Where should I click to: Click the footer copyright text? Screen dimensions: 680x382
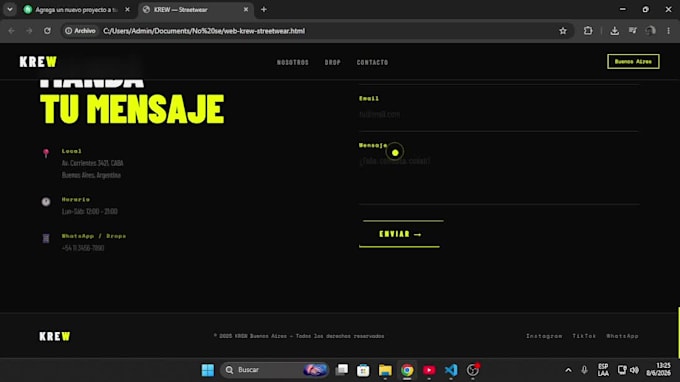coord(299,336)
